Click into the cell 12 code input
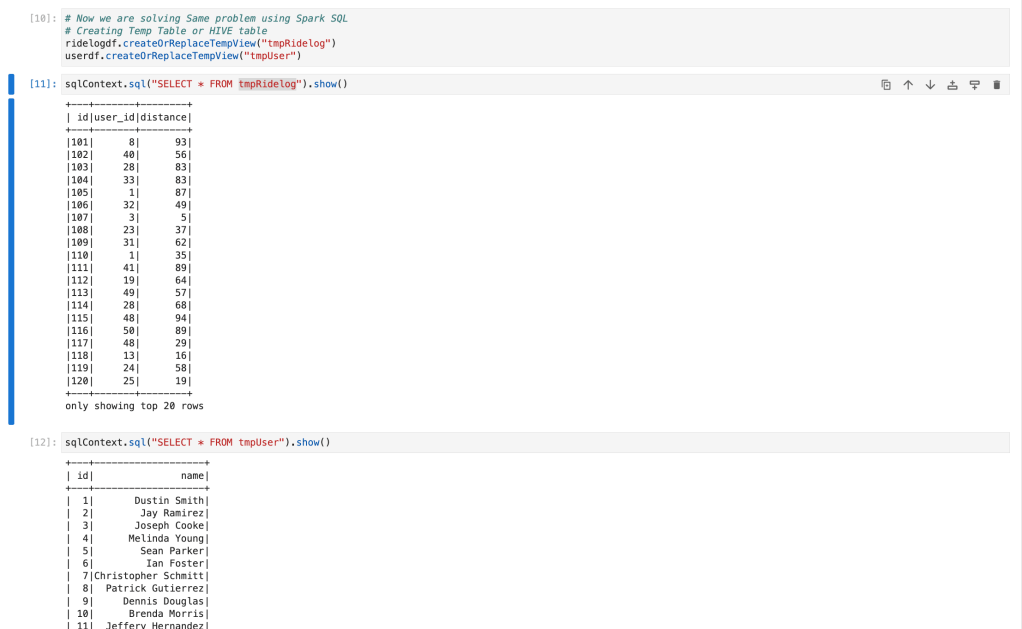The height and width of the screenshot is (629, 1022). coord(600,442)
